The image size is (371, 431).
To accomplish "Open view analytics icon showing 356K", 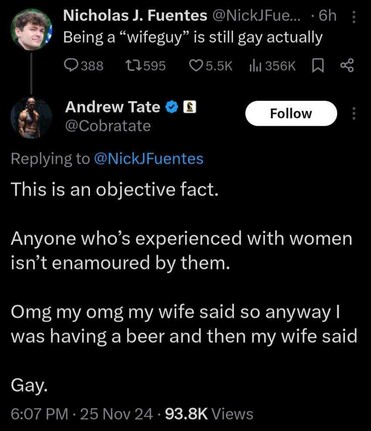I will [x=273, y=66].
